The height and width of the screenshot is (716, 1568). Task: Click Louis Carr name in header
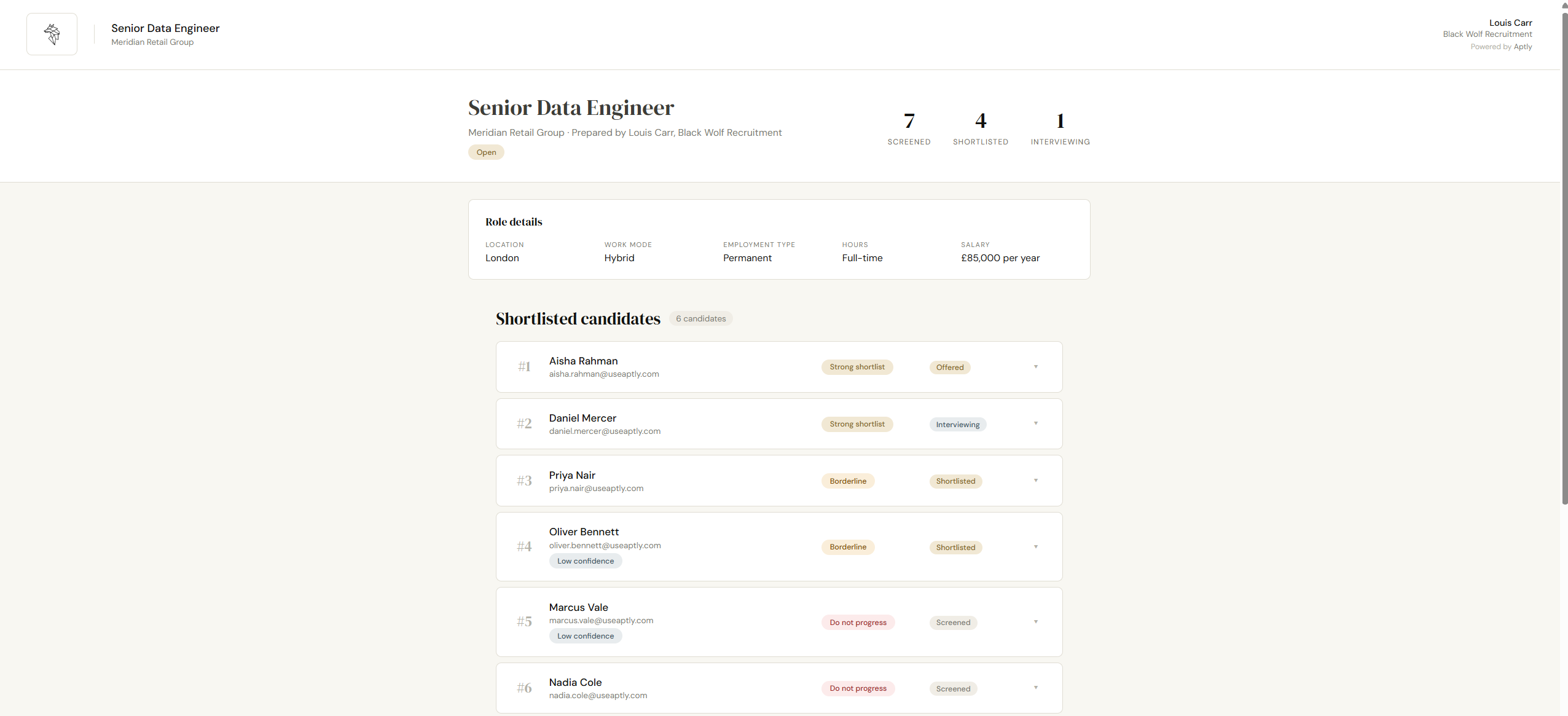[x=1510, y=23]
